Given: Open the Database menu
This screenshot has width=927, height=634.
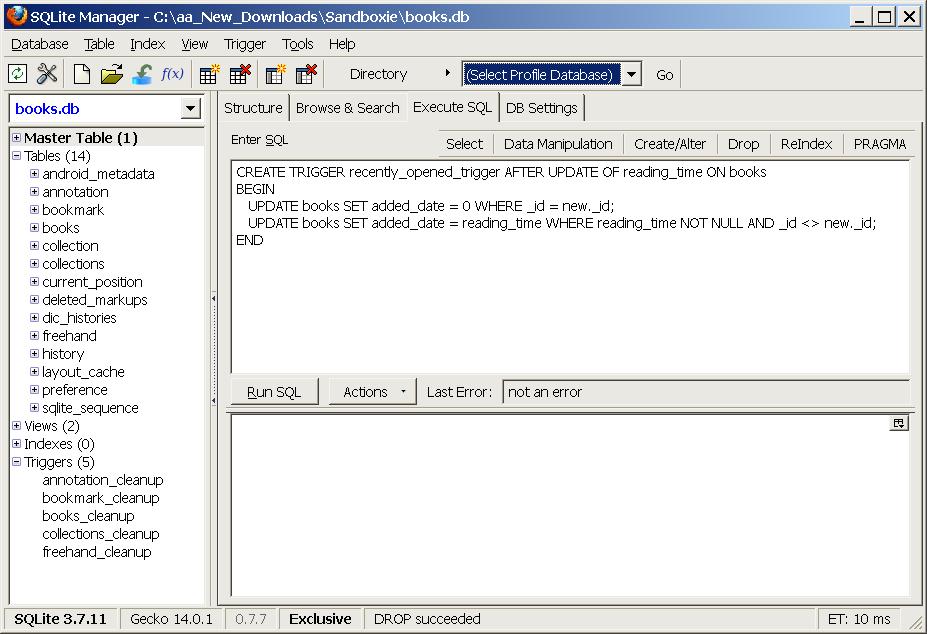Looking at the screenshot, I should [x=40, y=44].
